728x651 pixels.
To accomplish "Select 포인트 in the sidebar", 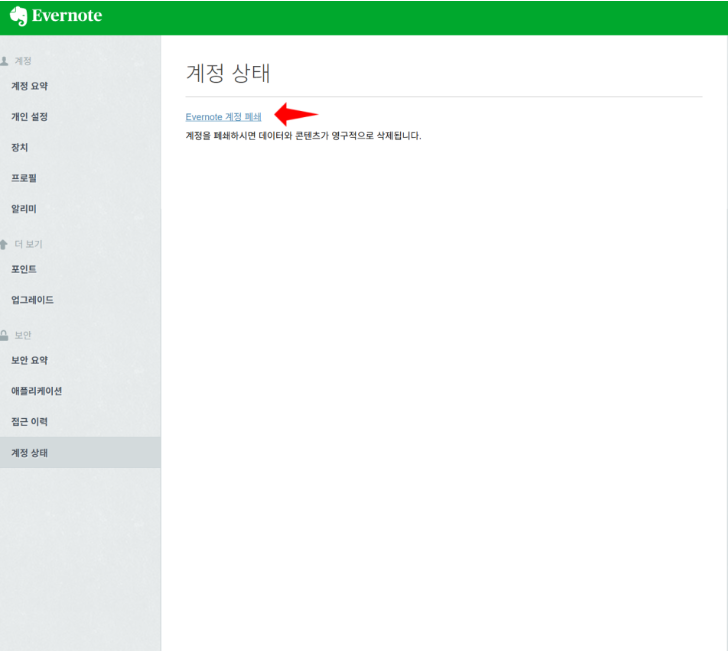I will [24, 269].
